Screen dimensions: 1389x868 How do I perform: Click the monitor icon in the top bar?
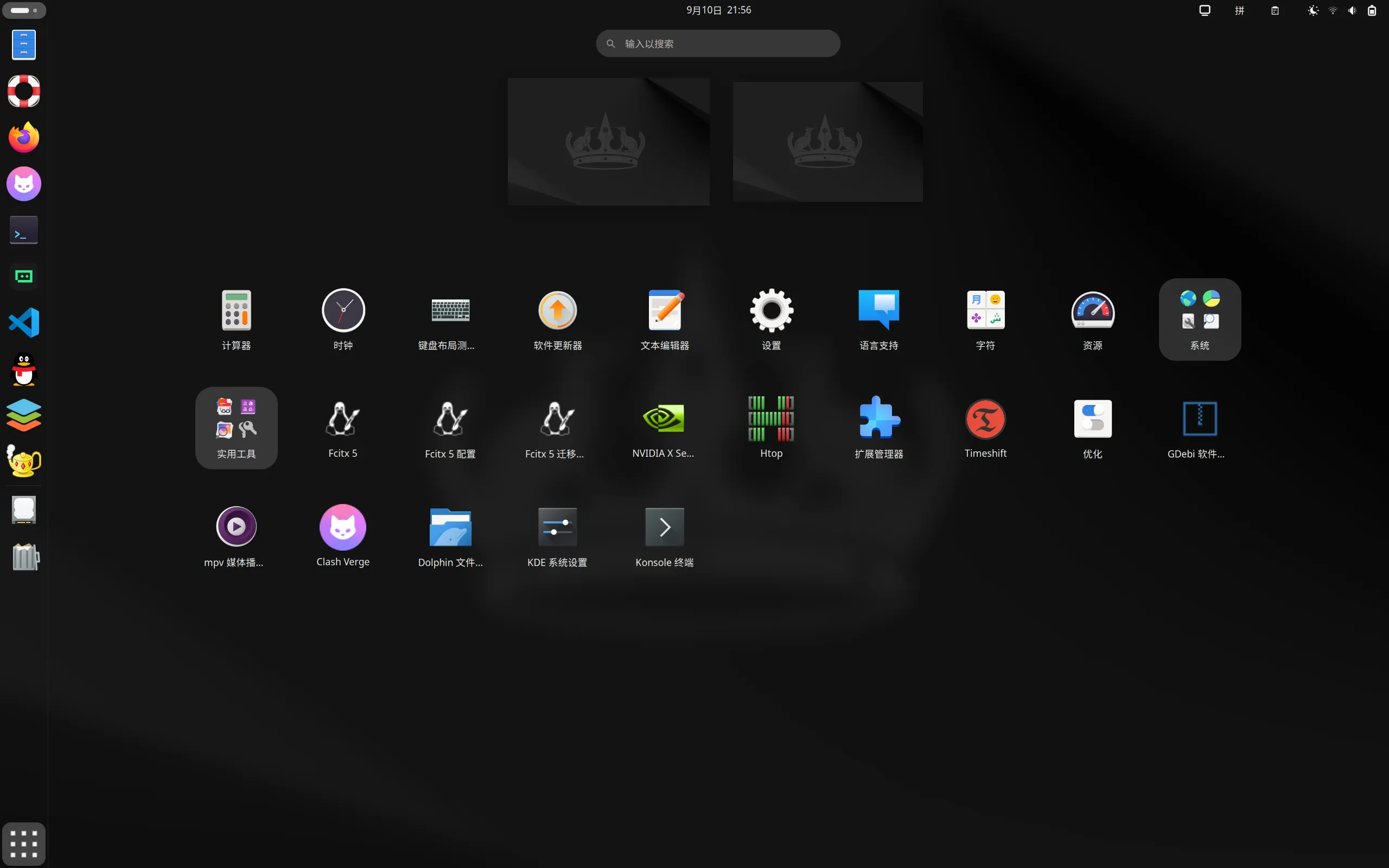coord(1205,10)
